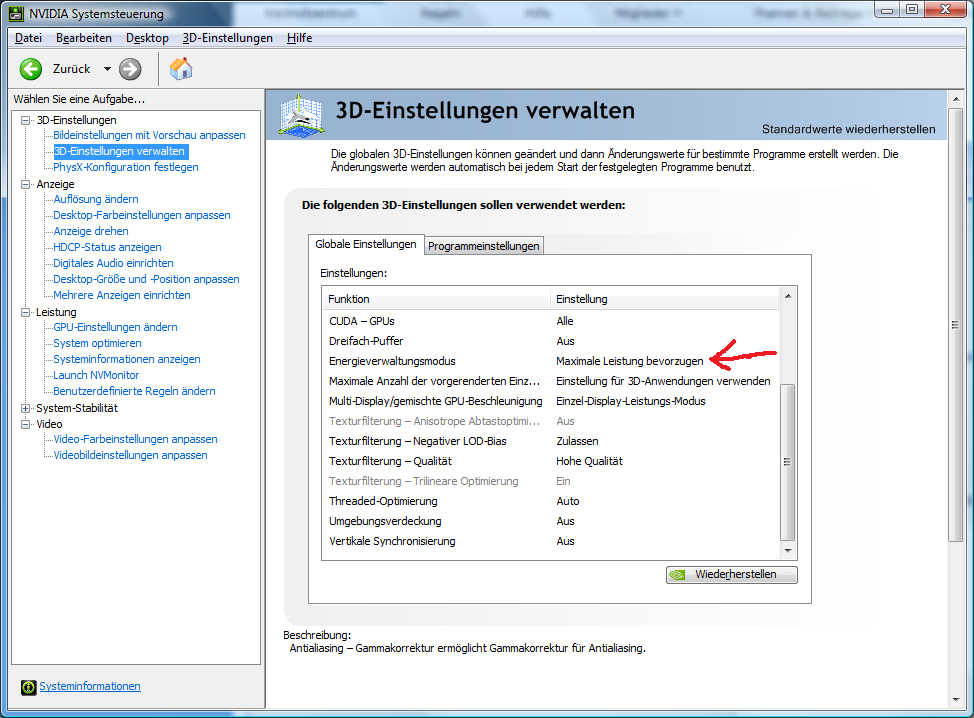Viewport: 974px width, 718px height.
Task: Open the Einzel-Display-Leistungs-Modus value
Action: (x=630, y=401)
